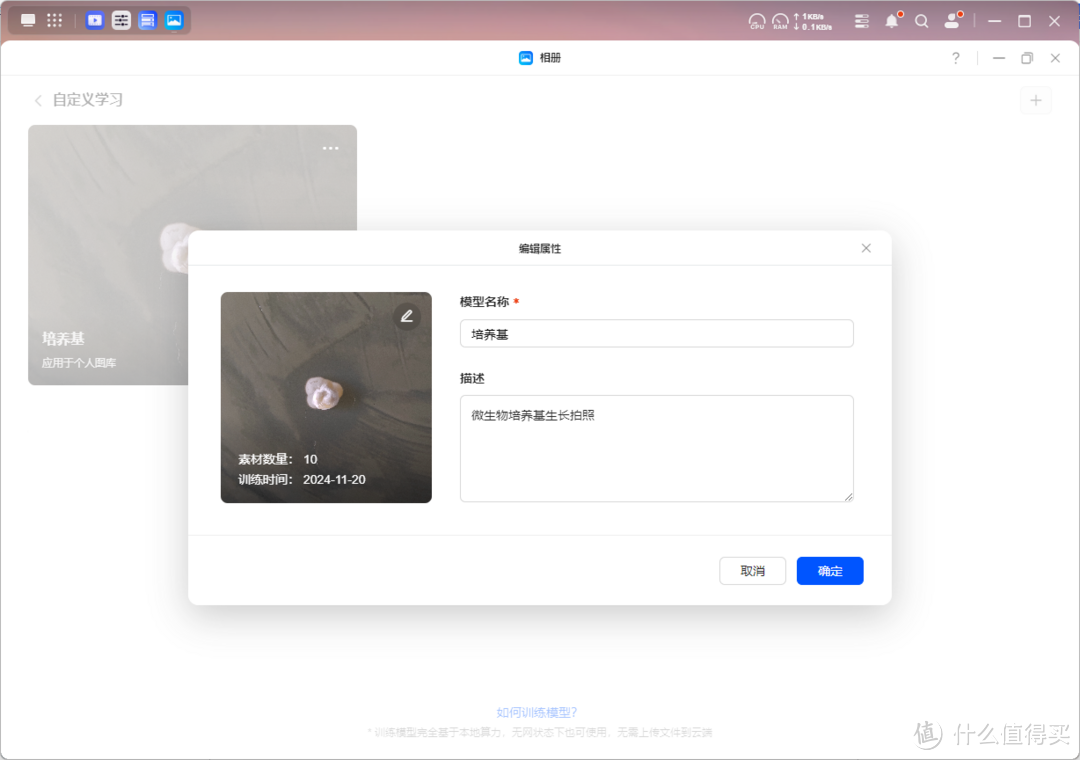Image resolution: width=1080 pixels, height=760 pixels.
Task: Go back via the 自定义学习 chevron
Action: point(37,100)
